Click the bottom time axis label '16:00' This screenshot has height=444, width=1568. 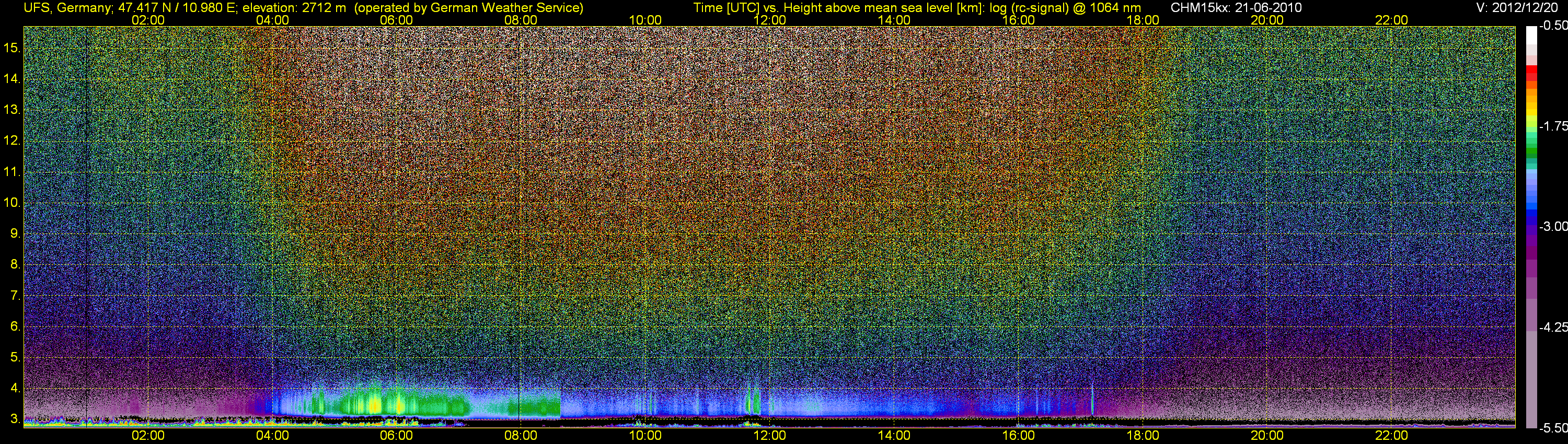click(x=1018, y=436)
